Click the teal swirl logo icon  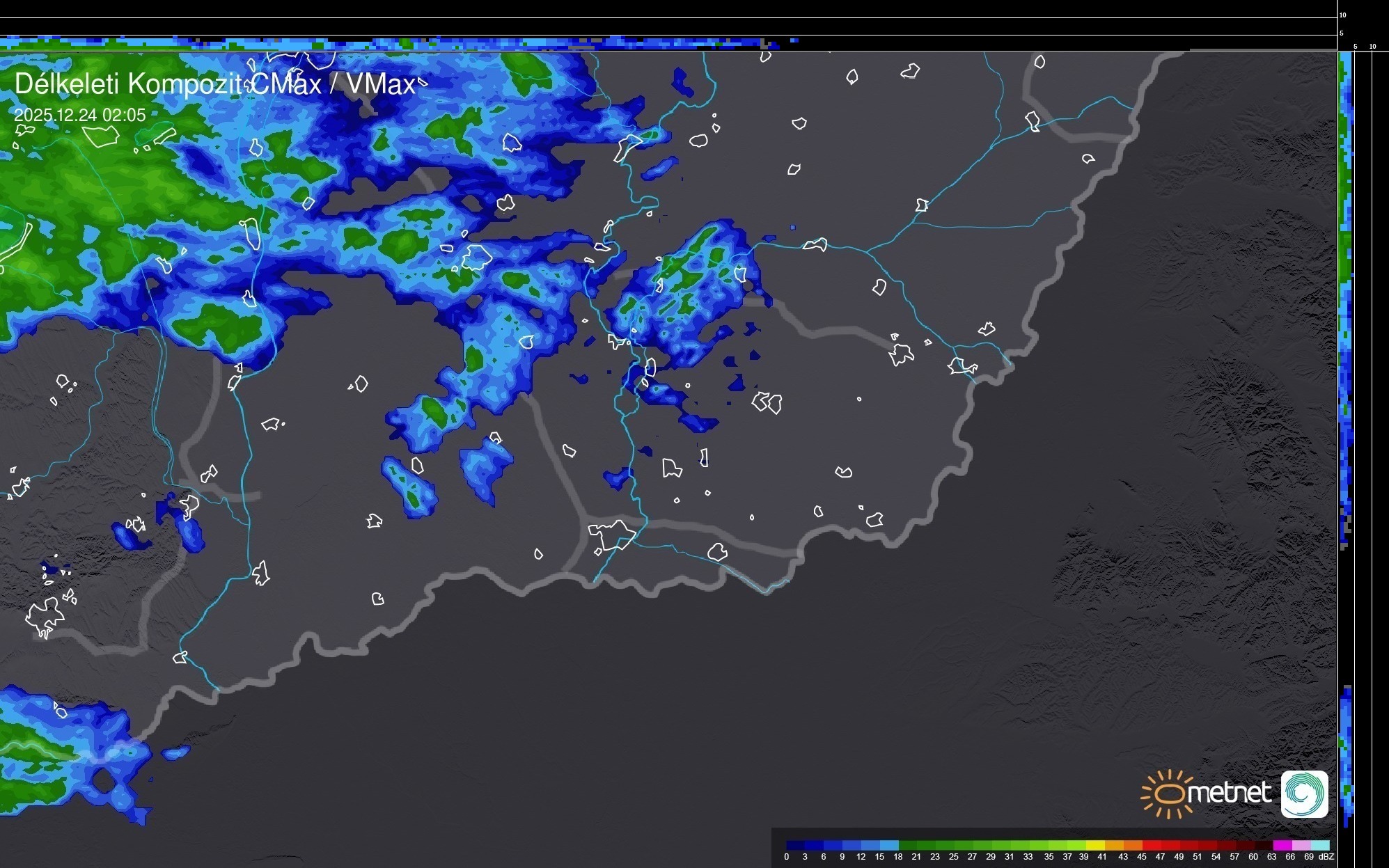(x=1304, y=794)
